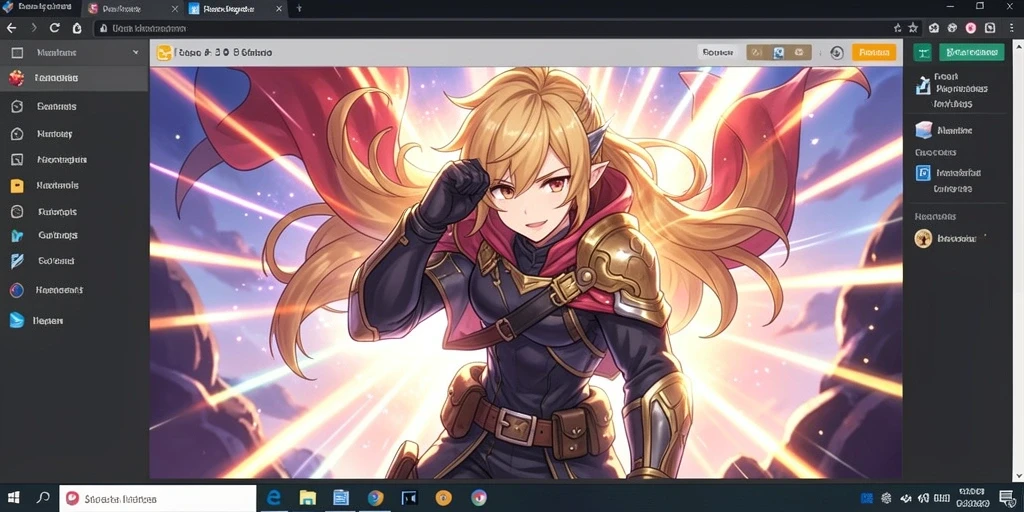
Task: Click the dark square app icon on the taskbar
Action: [409, 498]
